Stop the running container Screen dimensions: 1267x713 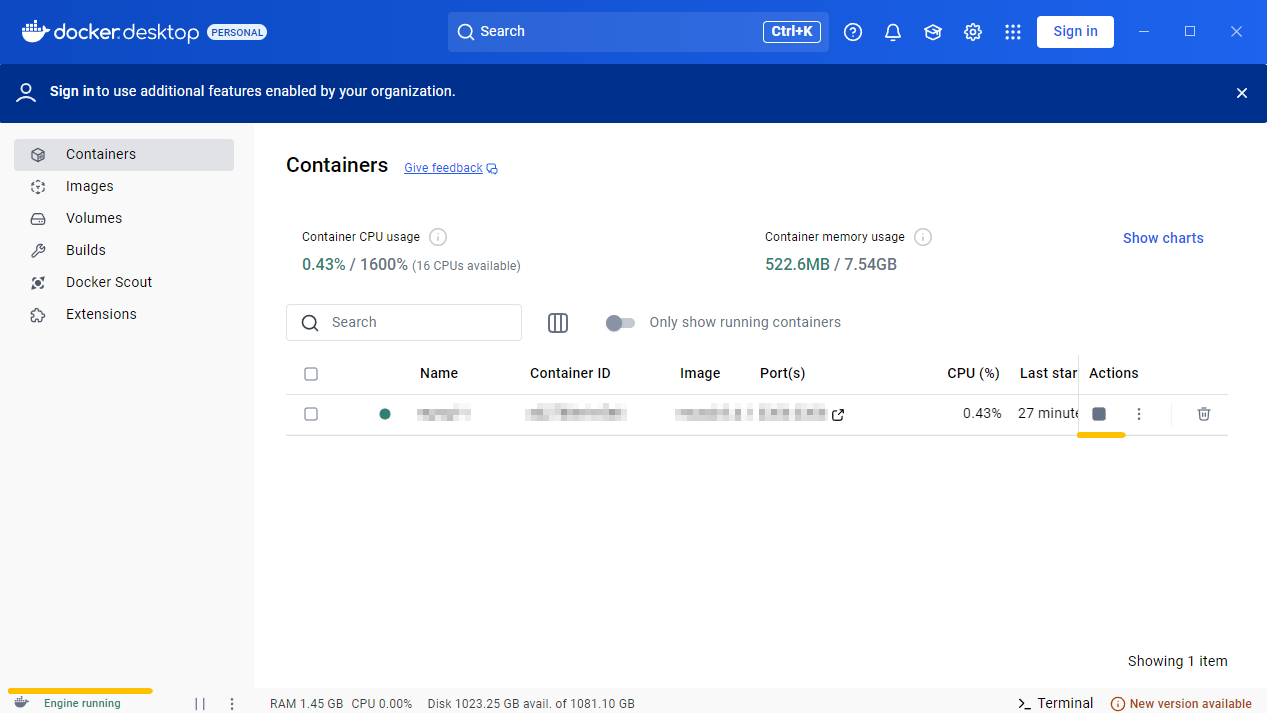[x=1099, y=414]
